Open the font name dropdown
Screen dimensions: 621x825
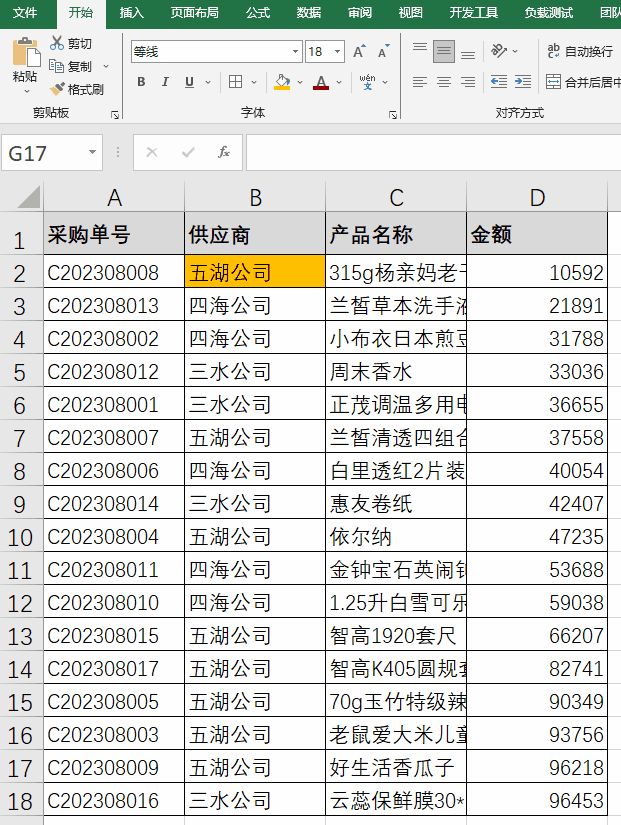coord(295,52)
